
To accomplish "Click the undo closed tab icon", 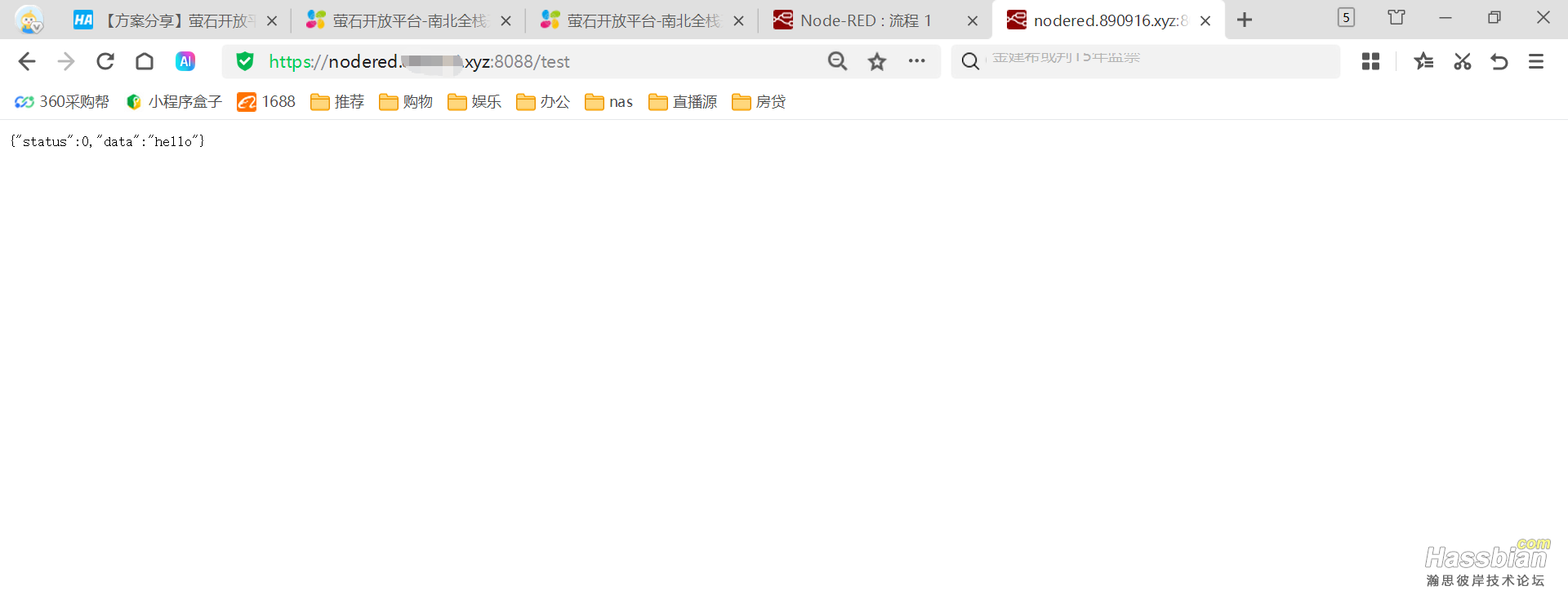I will pos(1499,61).
